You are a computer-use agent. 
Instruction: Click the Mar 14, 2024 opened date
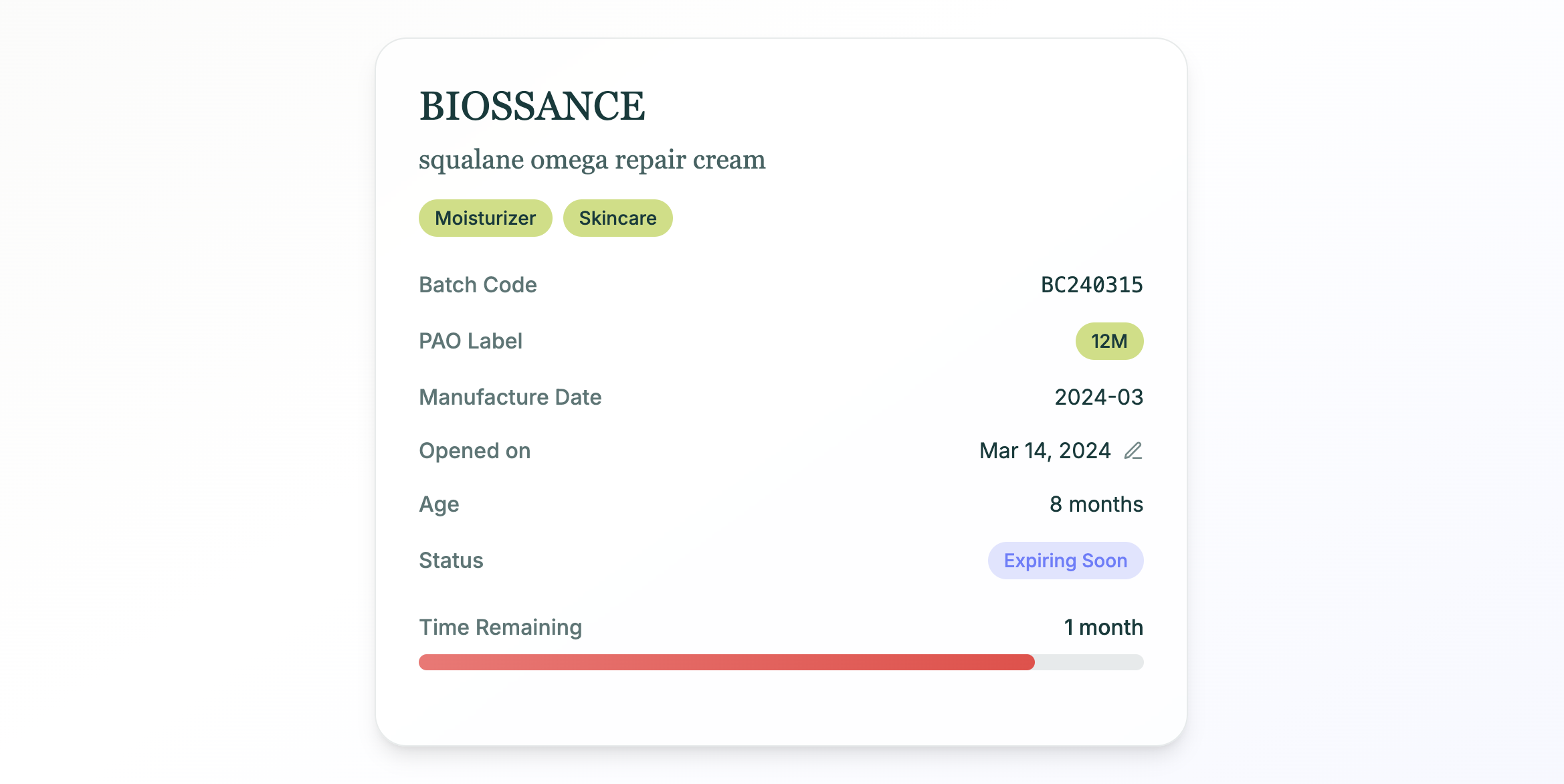pyautogui.click(x=1044, y=451)
